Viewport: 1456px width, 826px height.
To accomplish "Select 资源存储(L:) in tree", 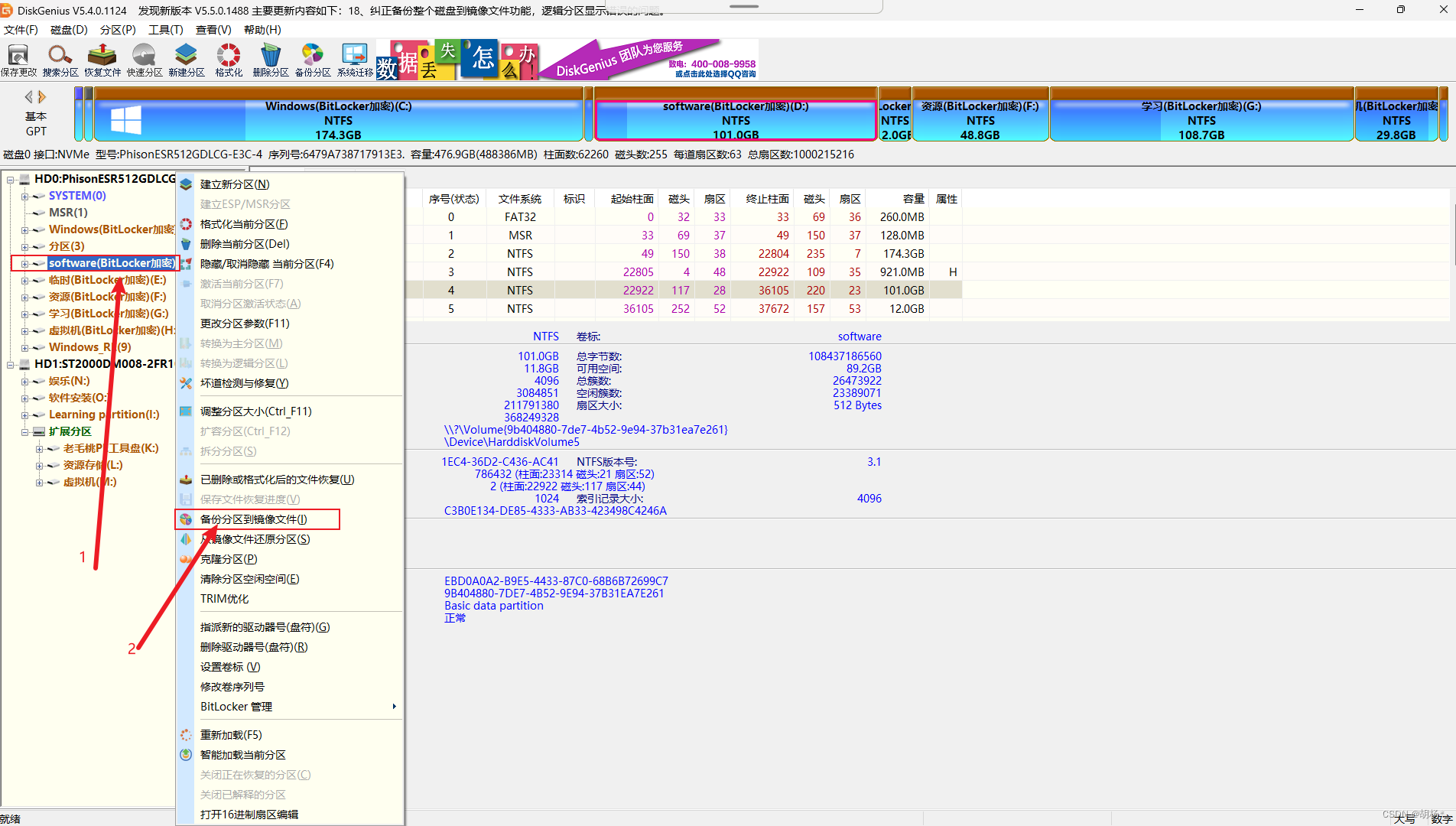I will pos(93,465).
